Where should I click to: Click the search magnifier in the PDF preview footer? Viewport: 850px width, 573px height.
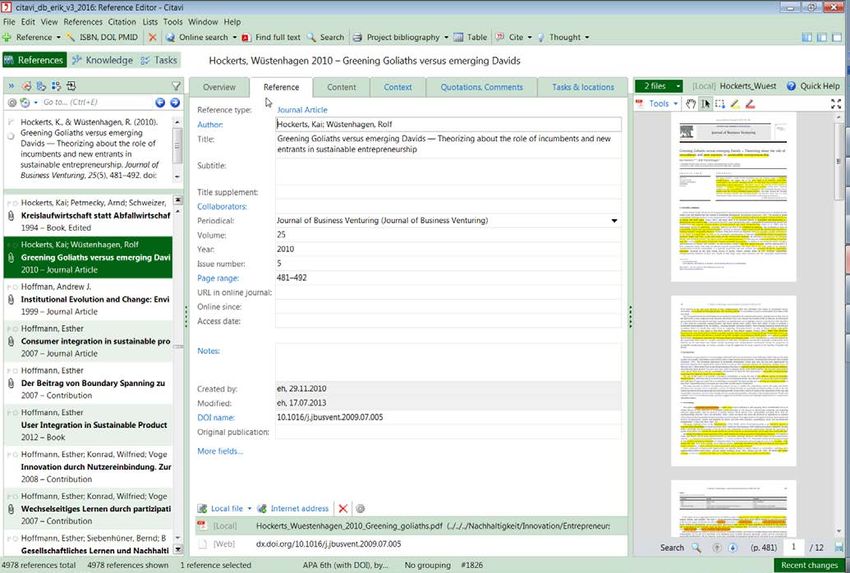click(696, 548)
